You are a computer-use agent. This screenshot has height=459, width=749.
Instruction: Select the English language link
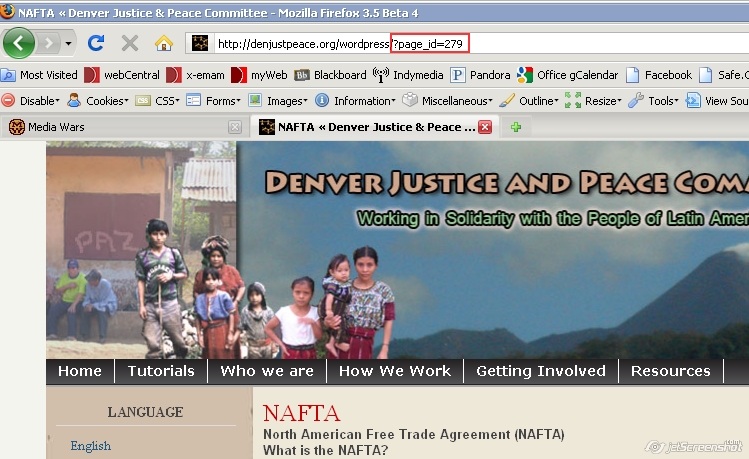(x=91, y=446)
